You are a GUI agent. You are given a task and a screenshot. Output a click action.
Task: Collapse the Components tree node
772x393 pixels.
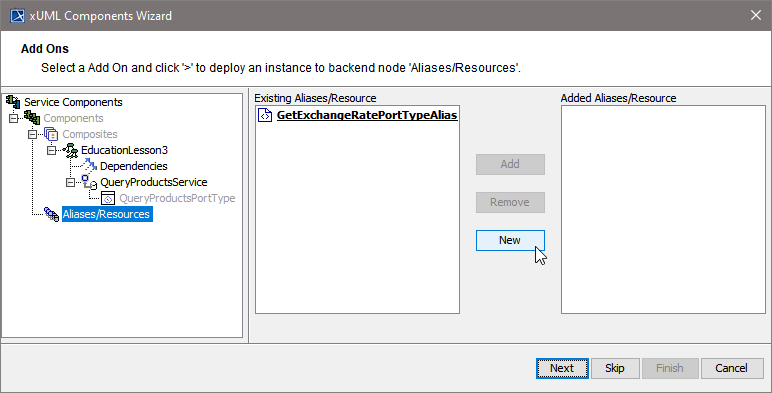(14, 118)
